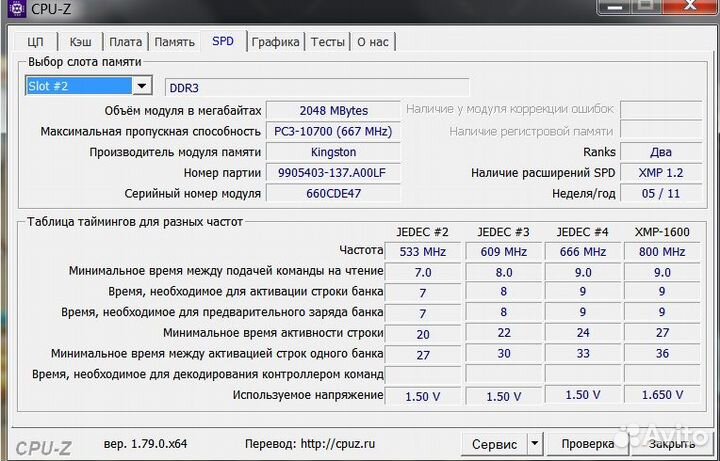Click the translation link http://cpuz.ru
The image size is (720, 461).
tap(338, 444)
